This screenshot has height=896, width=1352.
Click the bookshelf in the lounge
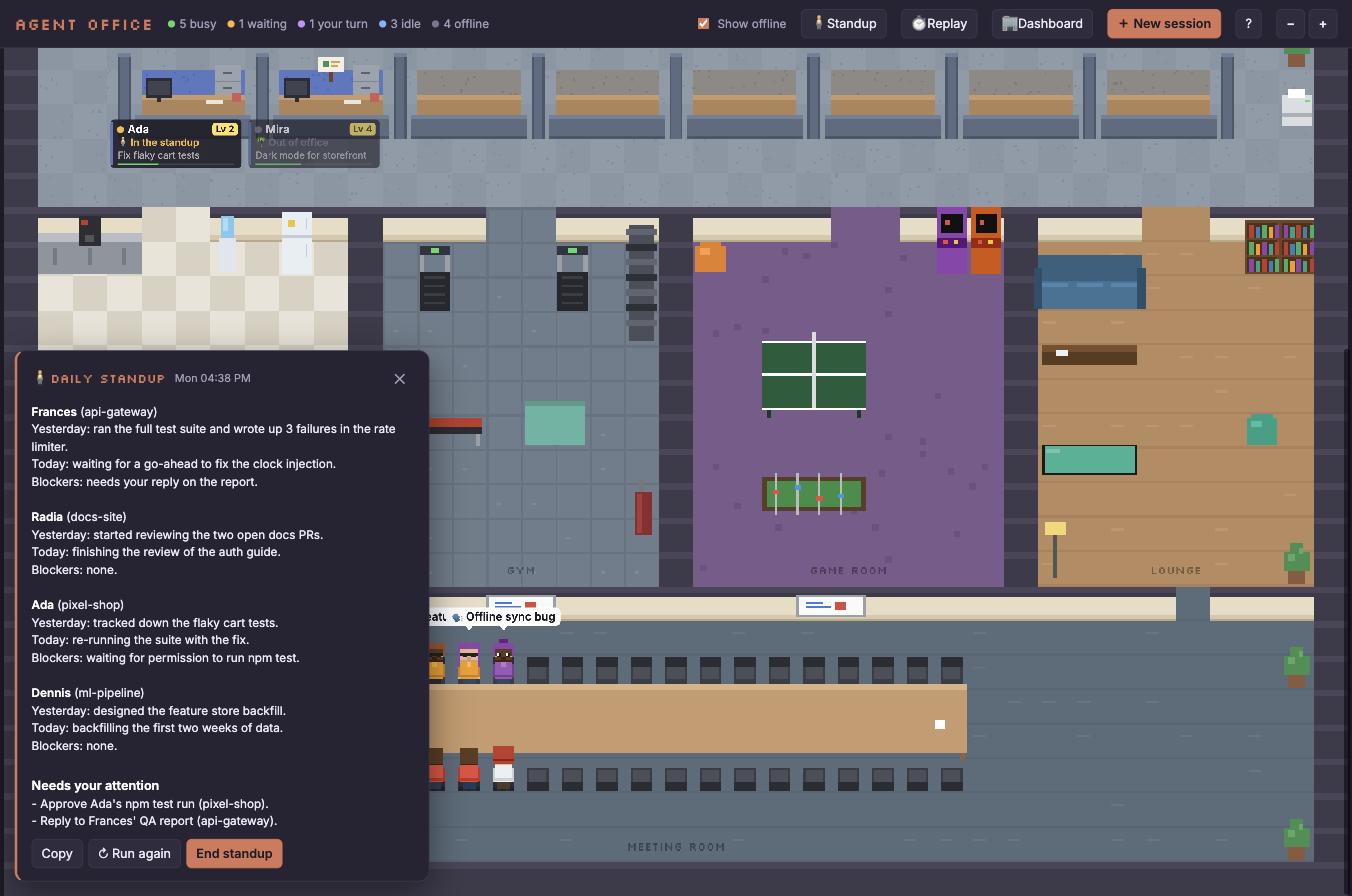pyautogui.click(x=1279, y=247)
